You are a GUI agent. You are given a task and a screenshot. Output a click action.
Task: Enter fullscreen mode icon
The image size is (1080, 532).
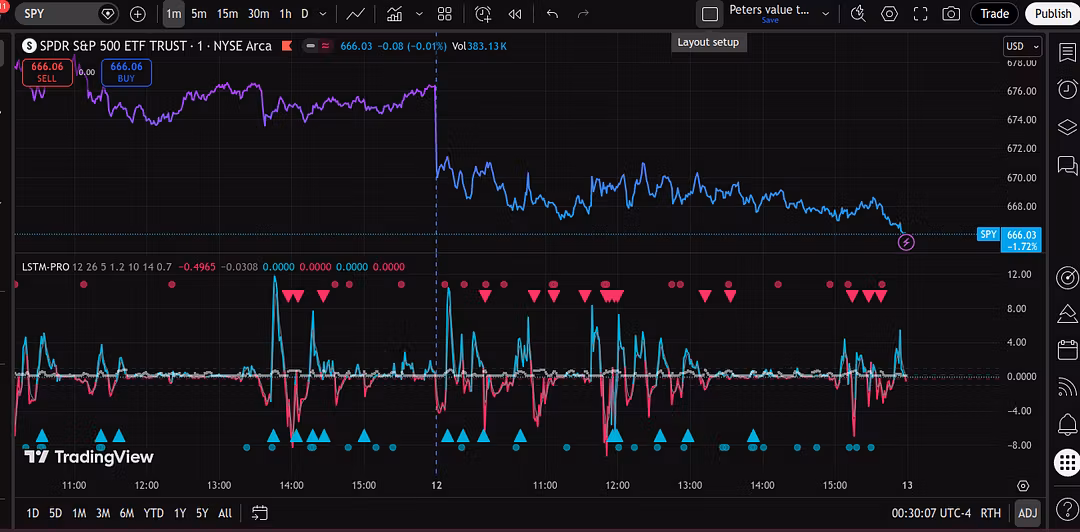click(x=920, y=14)
